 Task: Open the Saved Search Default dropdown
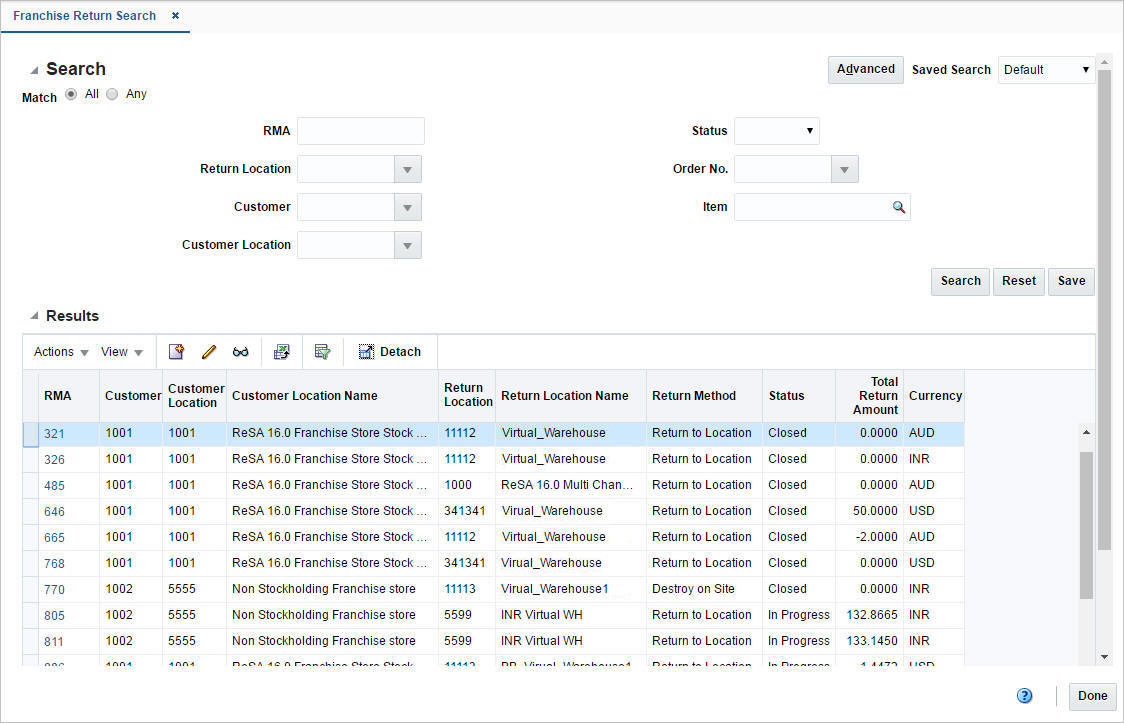(1084, 69)
